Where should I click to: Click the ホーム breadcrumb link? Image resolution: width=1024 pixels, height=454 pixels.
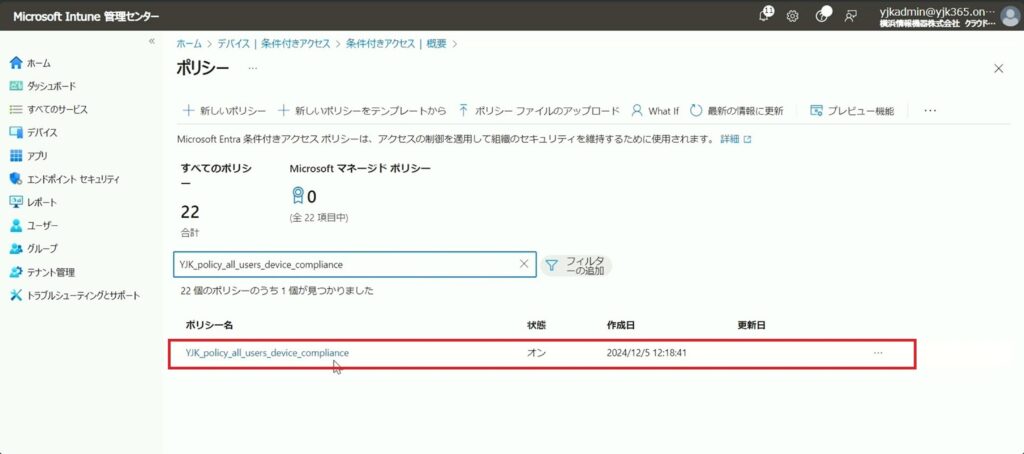(x=189, y=44)
